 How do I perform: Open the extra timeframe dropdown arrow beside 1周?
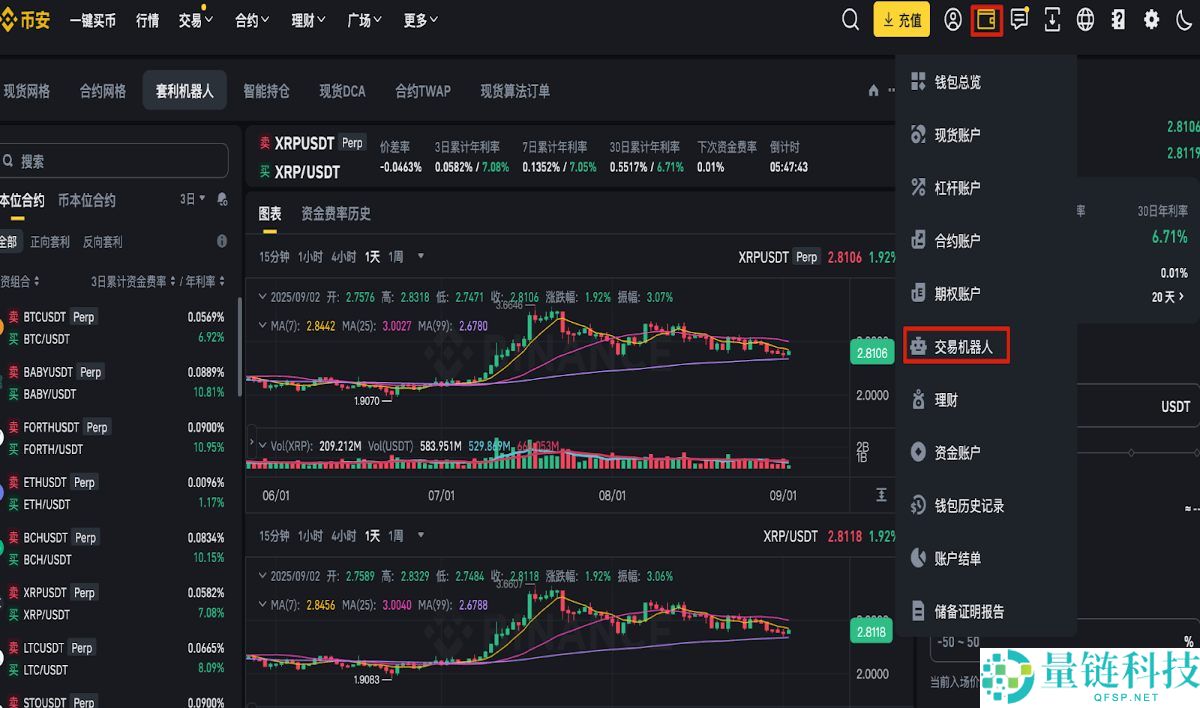pos(419,256)
